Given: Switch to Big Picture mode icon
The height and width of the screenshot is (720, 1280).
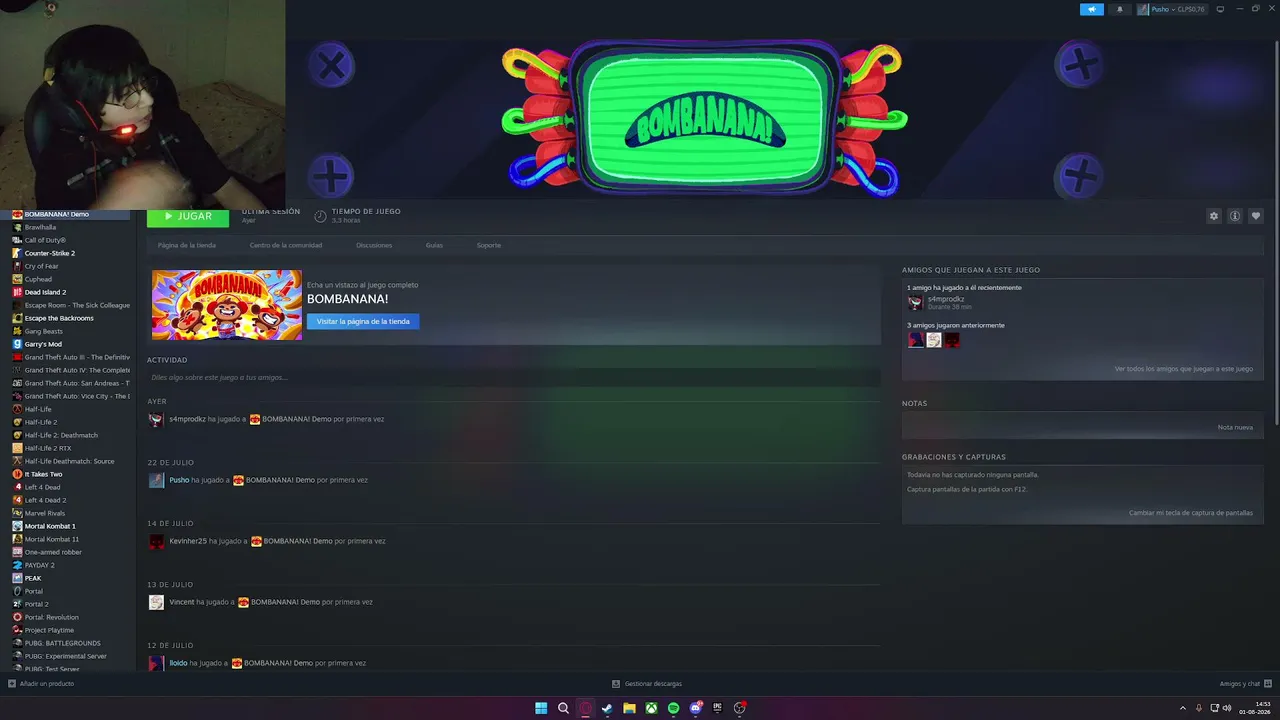Looking at the screenshot, I should point(1220,9).
